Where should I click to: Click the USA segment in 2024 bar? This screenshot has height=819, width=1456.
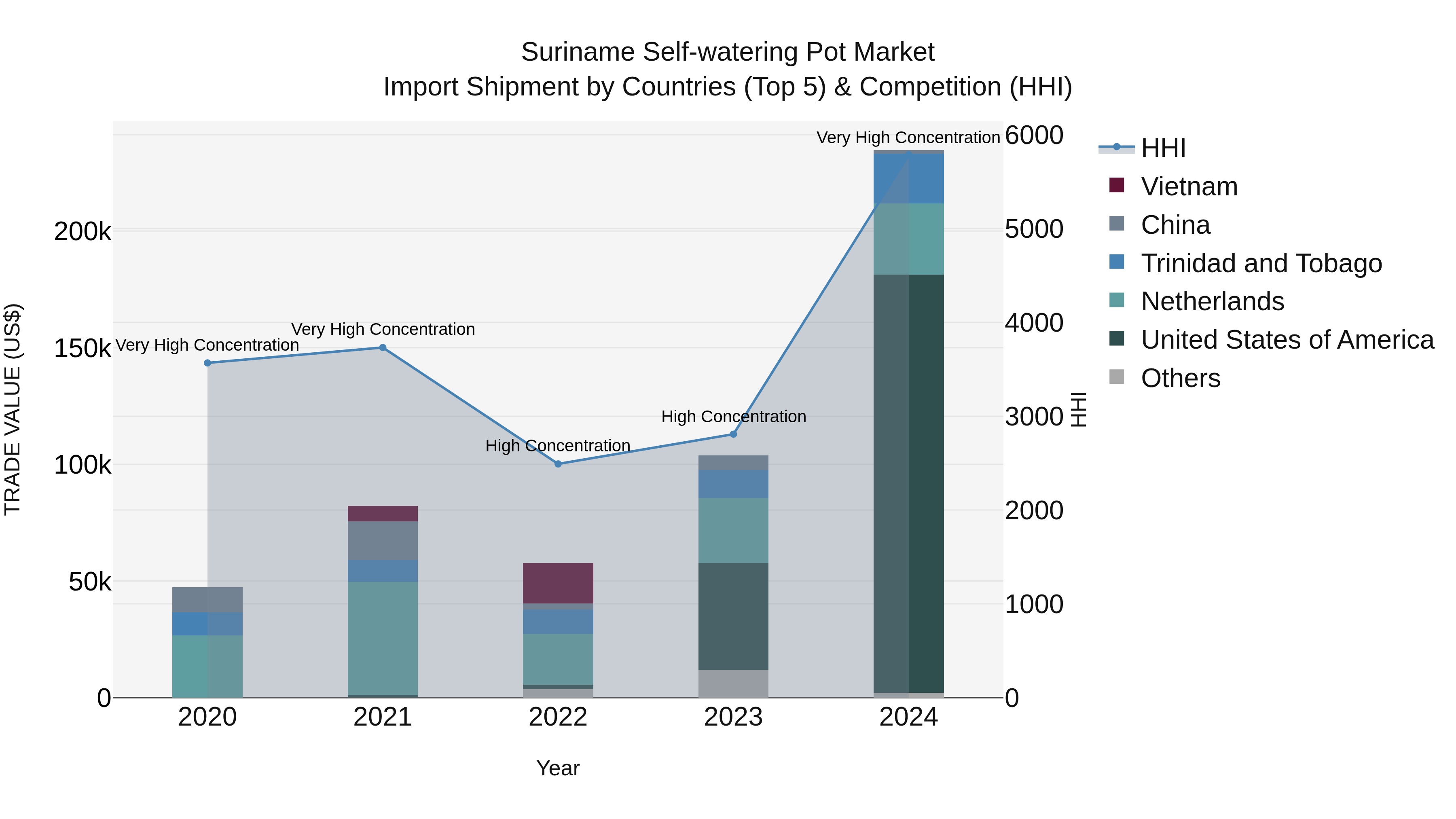point(909,484)
